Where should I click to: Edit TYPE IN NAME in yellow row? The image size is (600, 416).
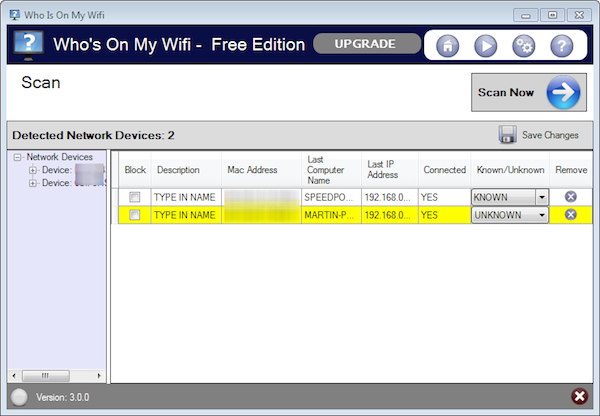185,215
